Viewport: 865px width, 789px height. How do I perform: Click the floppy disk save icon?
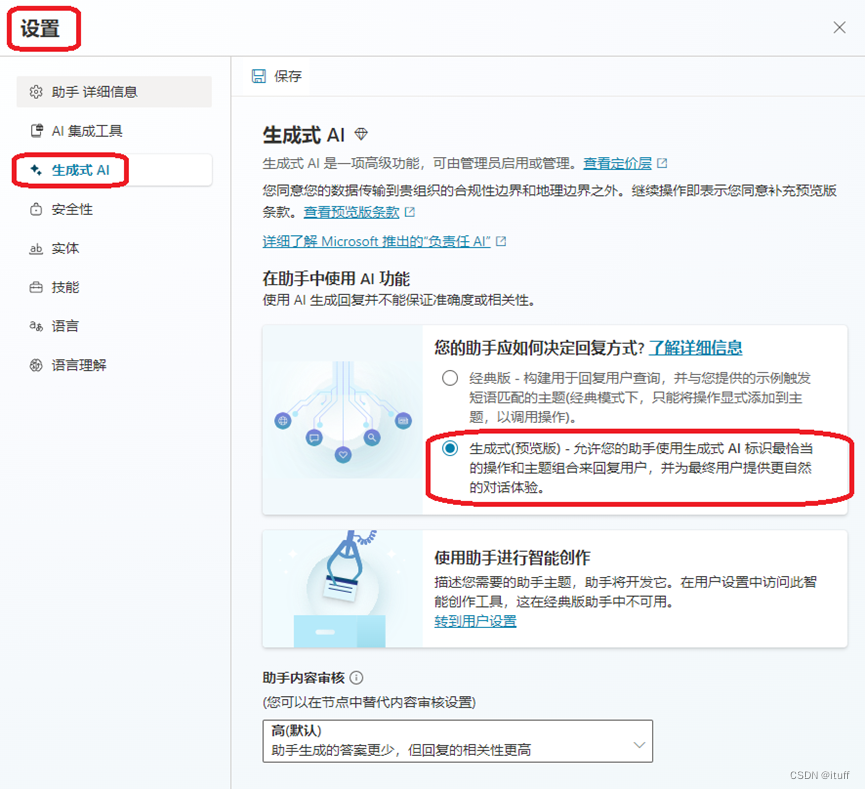click(259, 76)
